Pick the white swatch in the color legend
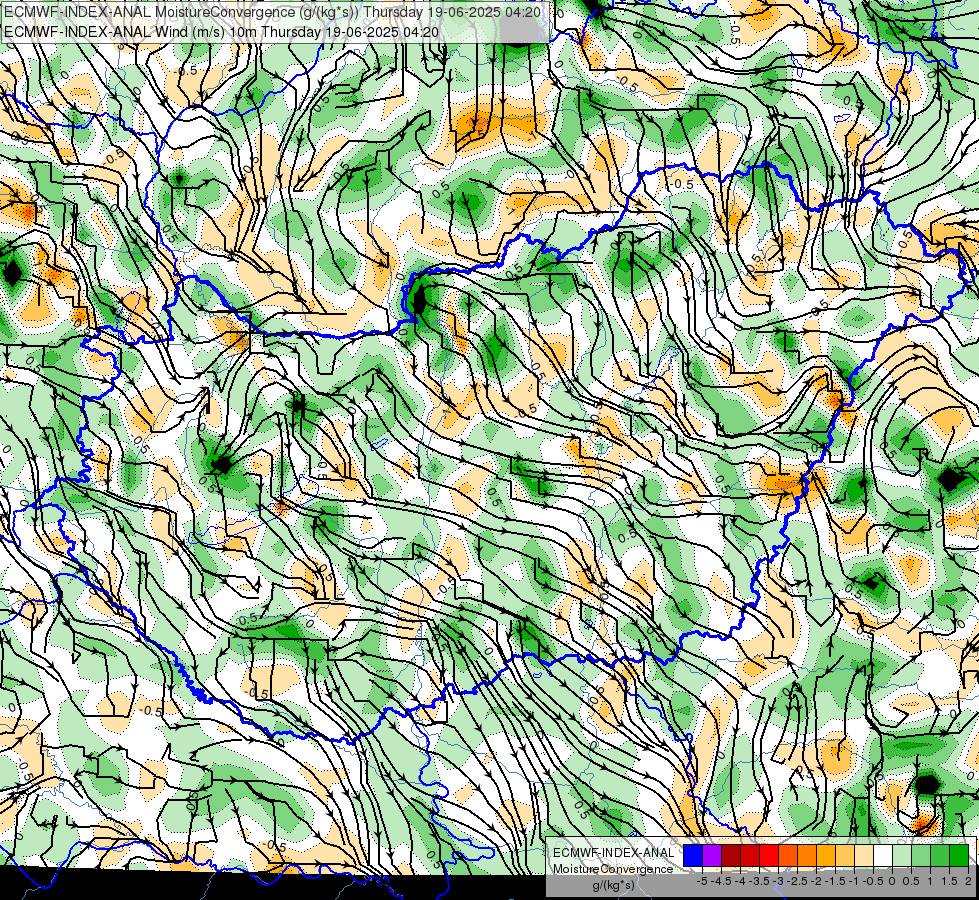 click(x=883, y=856)
